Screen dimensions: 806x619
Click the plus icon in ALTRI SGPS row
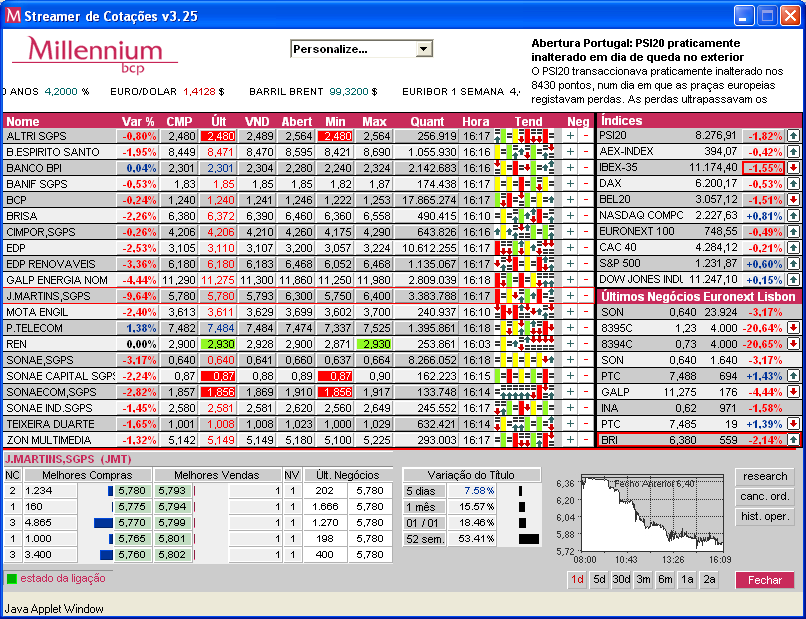570,136
